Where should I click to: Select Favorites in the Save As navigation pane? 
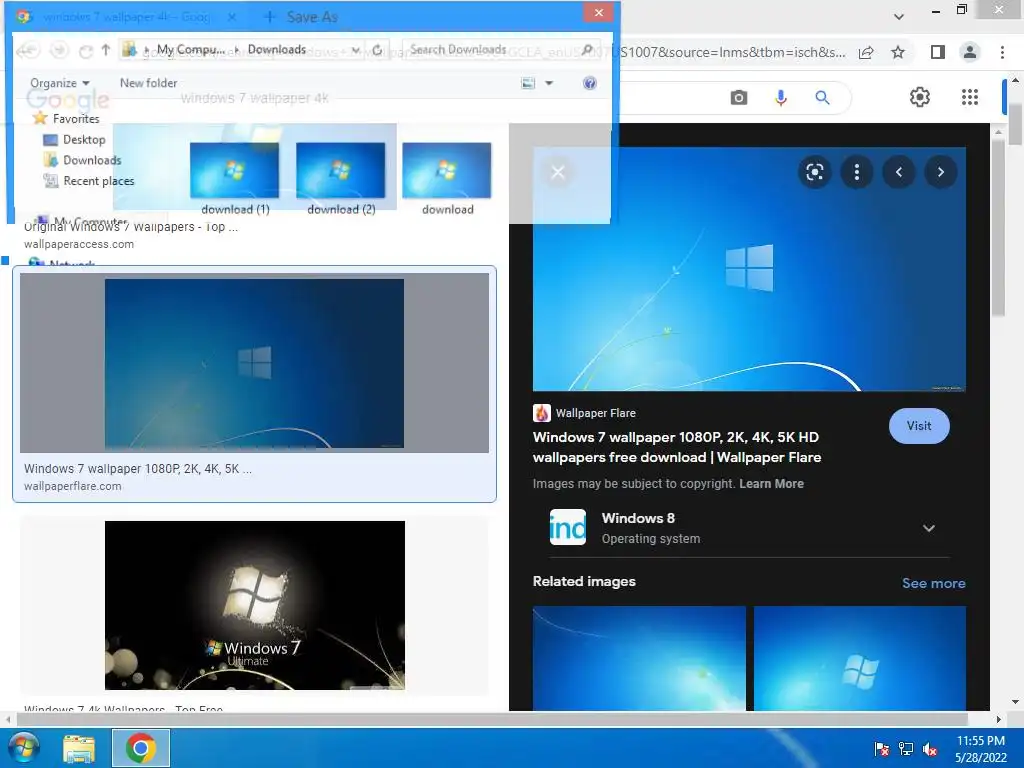coord(67,118)
